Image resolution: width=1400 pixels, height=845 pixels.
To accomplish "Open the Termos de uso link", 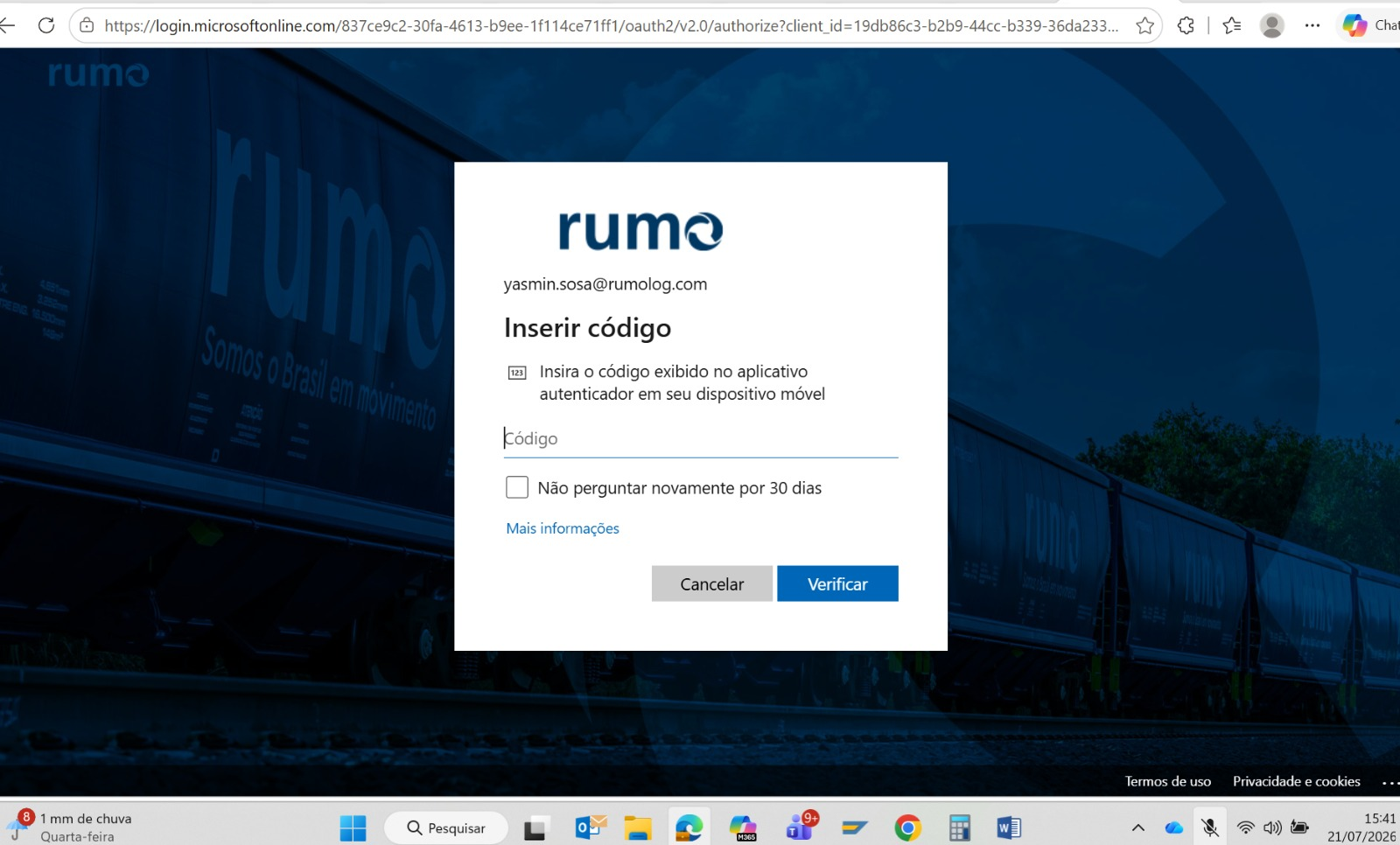I will [x=1168, y=781].
